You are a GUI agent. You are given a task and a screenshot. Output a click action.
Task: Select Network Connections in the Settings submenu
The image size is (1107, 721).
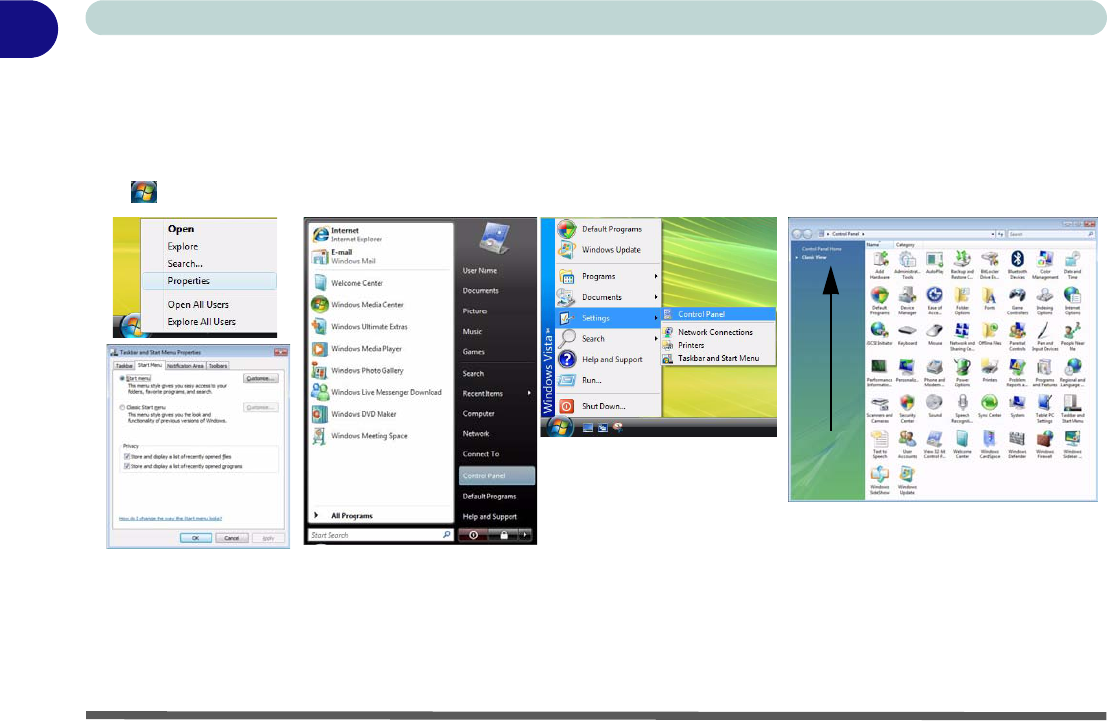tap(719, 332)
